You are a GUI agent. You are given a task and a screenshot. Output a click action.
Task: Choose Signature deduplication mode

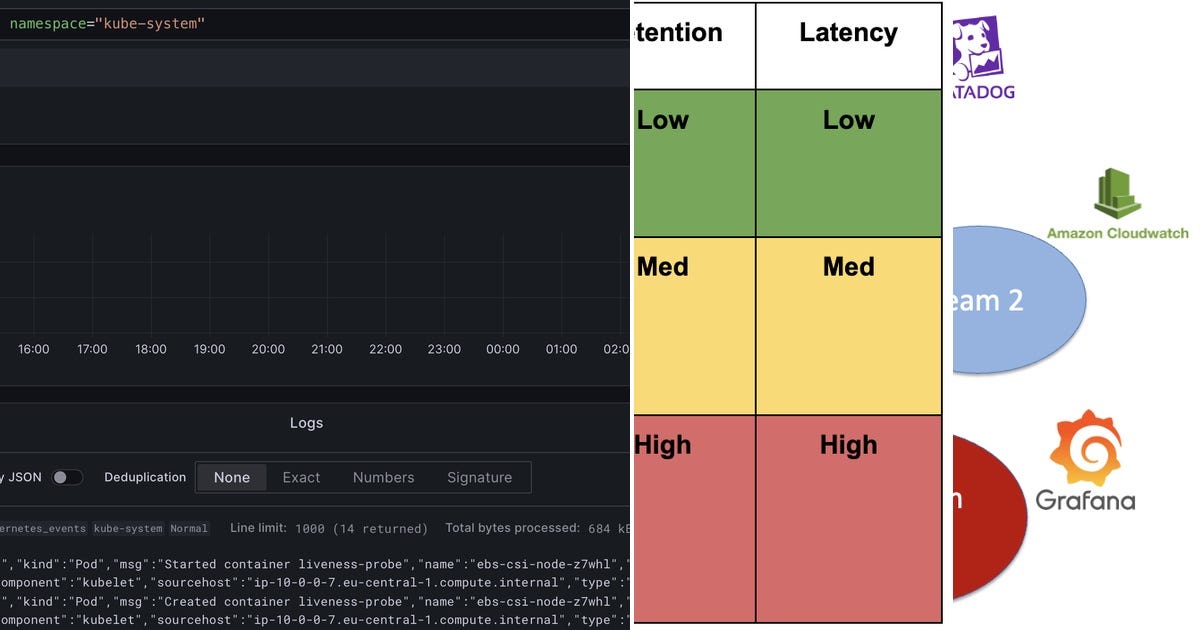coord(479,477)
